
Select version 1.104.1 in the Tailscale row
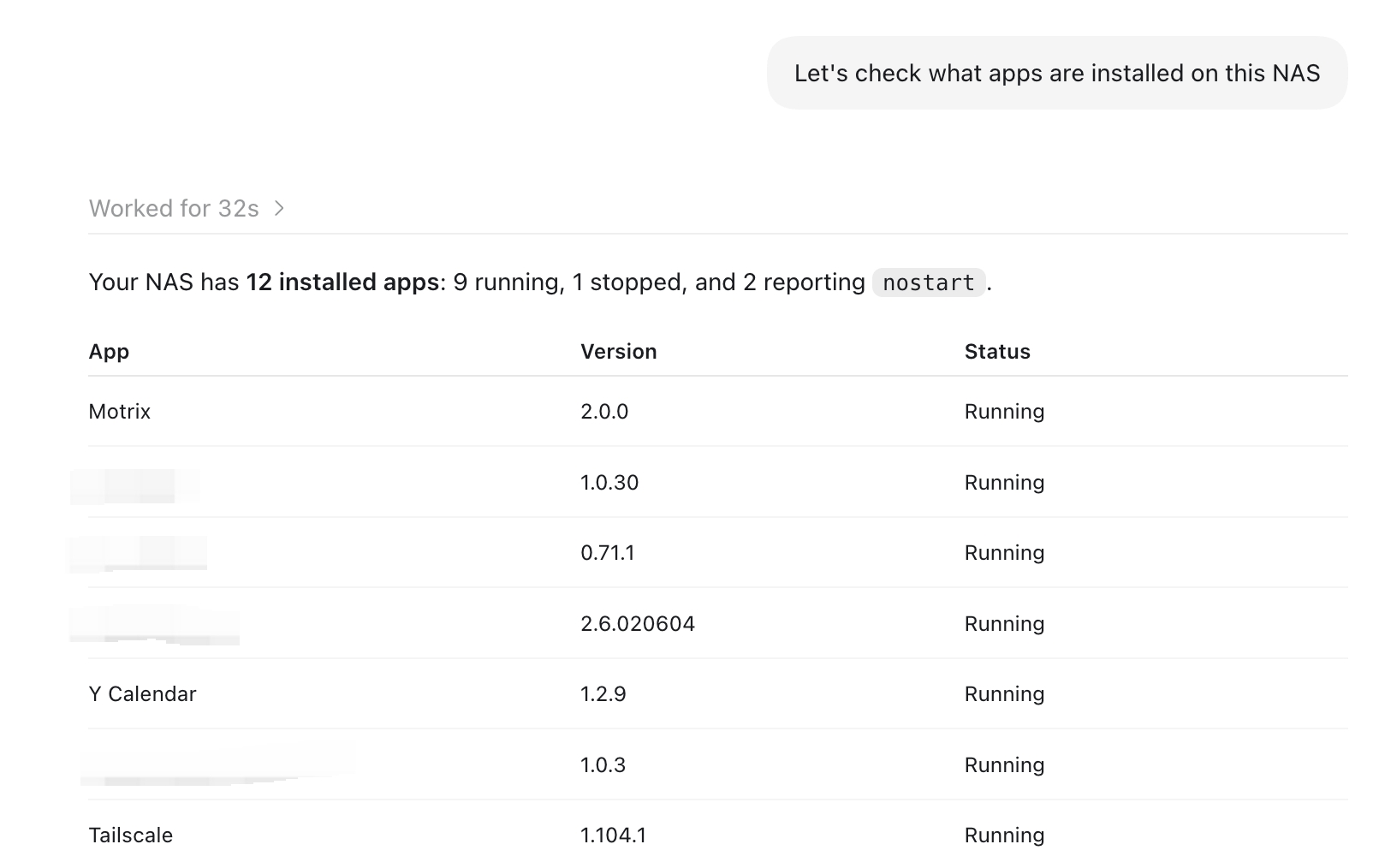click(x=614, y=835)
